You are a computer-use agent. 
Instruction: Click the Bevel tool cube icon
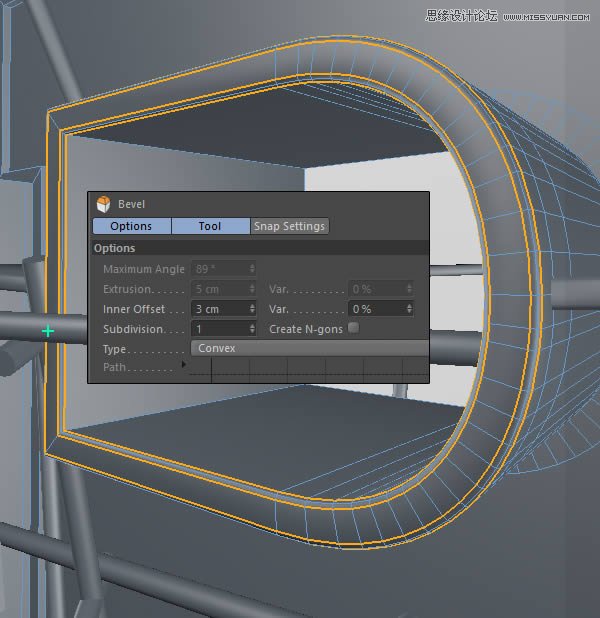point(103,204)
